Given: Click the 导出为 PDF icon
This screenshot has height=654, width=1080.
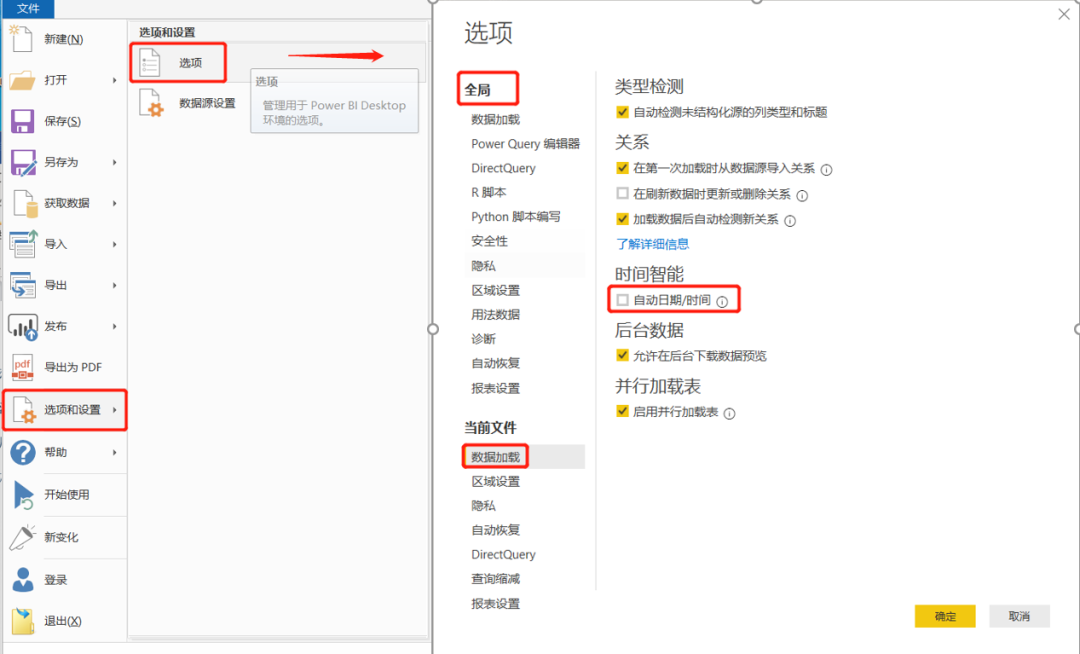Looking at the screenshot, I should (23, 367).
